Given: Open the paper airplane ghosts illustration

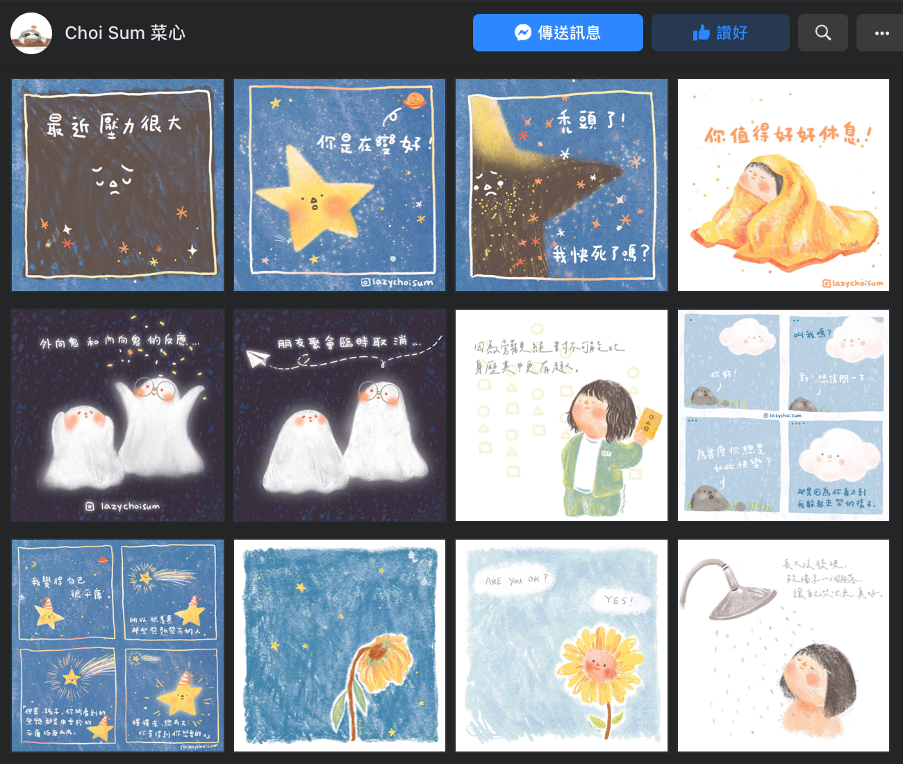Looking at the screenshot, I should pyautogui.click(x=340, y=415).
